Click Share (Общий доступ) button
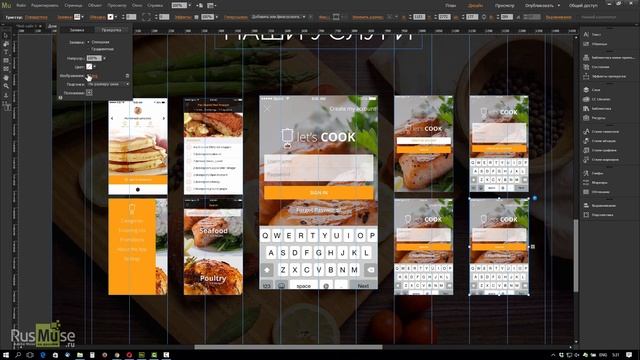 (x=583, y=6)
